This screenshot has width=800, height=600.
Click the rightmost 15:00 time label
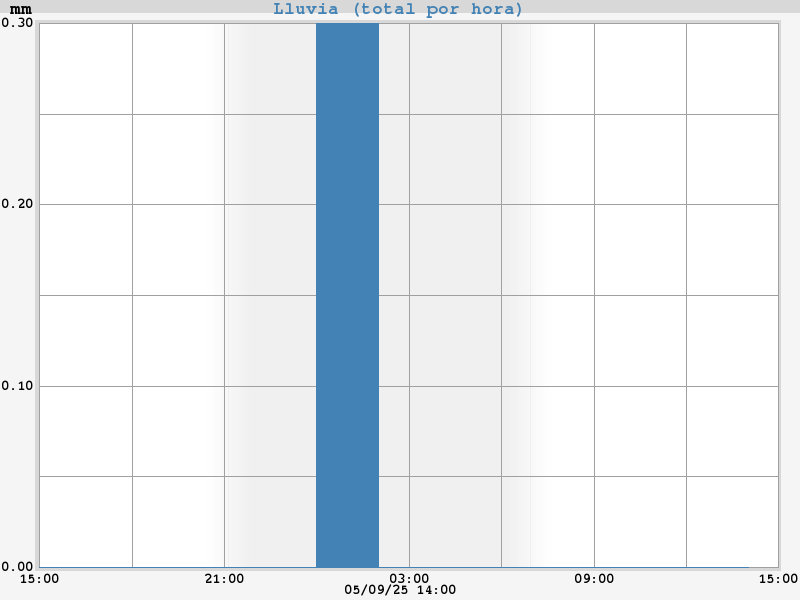point(778,579)
